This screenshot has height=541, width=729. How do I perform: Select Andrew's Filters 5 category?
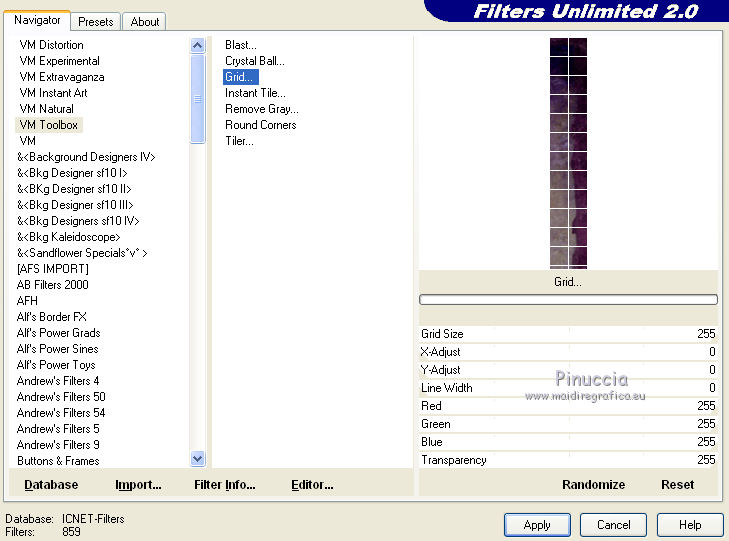(58, 429)
